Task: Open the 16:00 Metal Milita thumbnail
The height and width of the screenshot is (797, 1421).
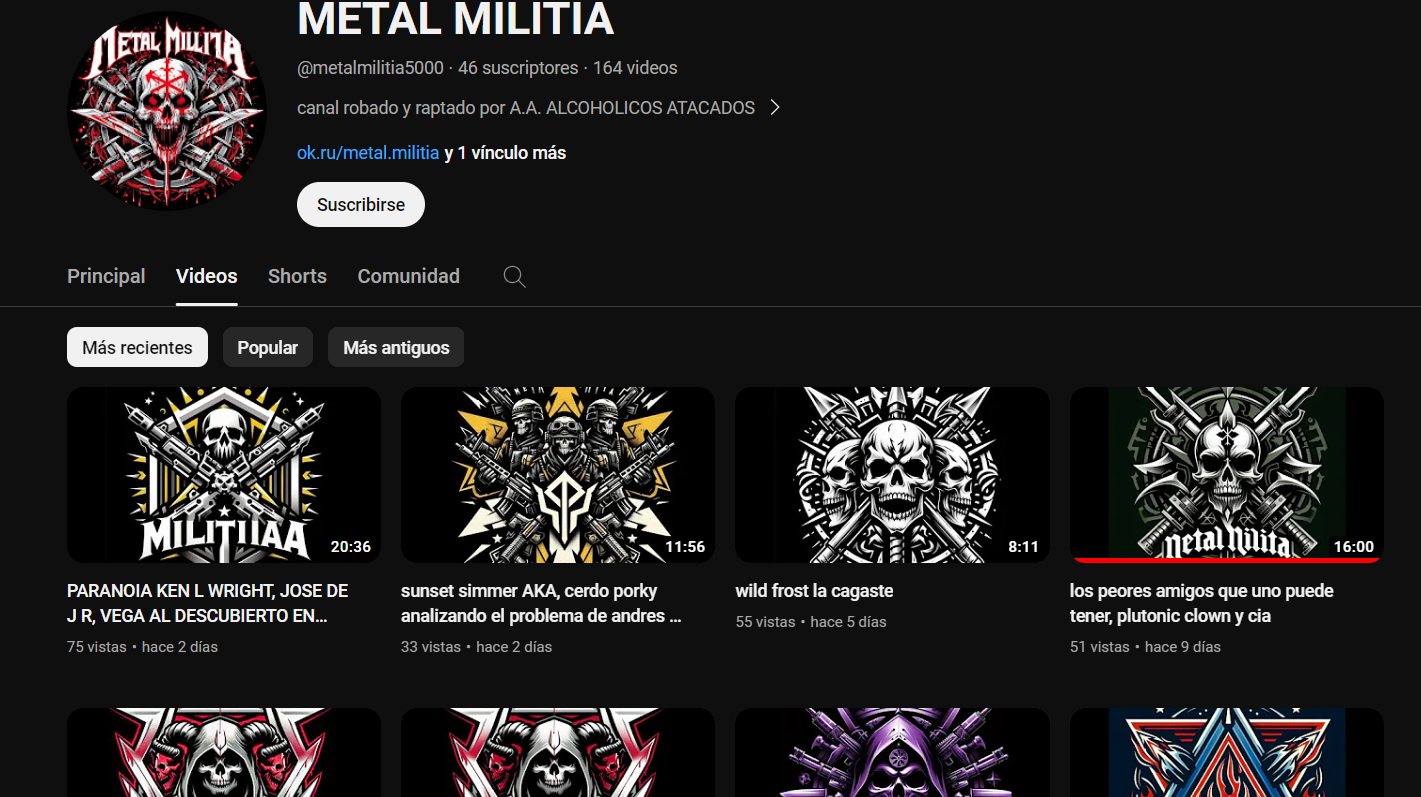Action: coord(1227,475)
